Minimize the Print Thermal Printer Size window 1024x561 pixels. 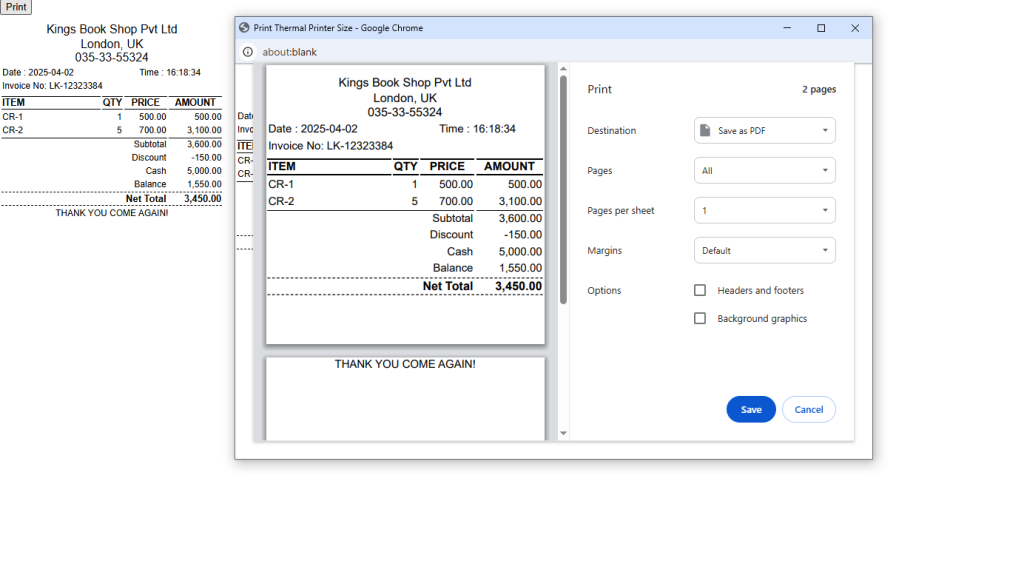[787, 28]
